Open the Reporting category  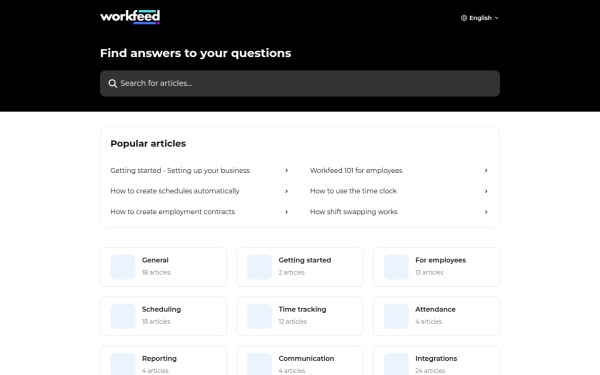163,361
